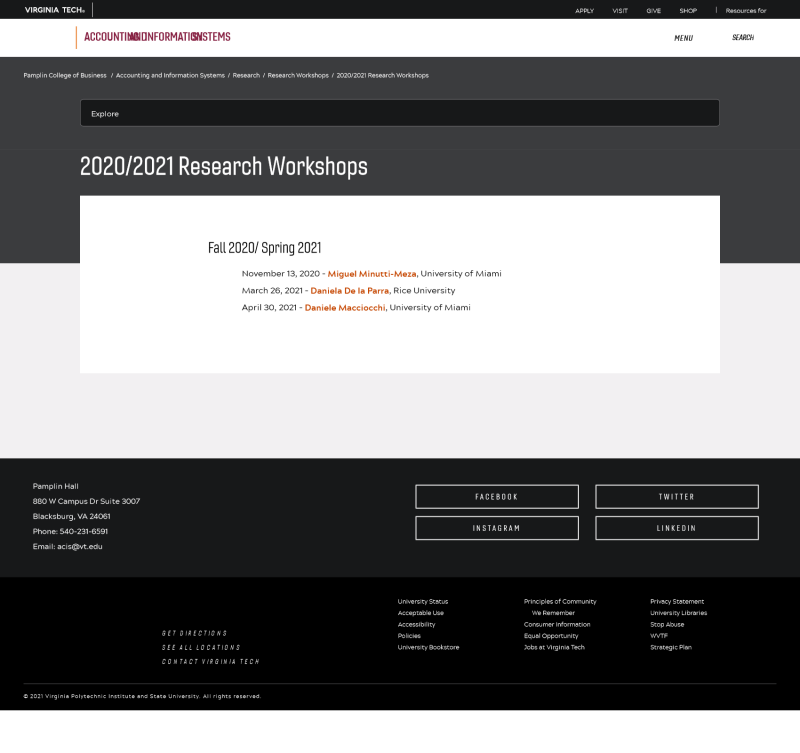Viewport: 800px width, 753px height.
Task: Go to Accounting and Information Systems site title
Action: (x=157, y=37)
